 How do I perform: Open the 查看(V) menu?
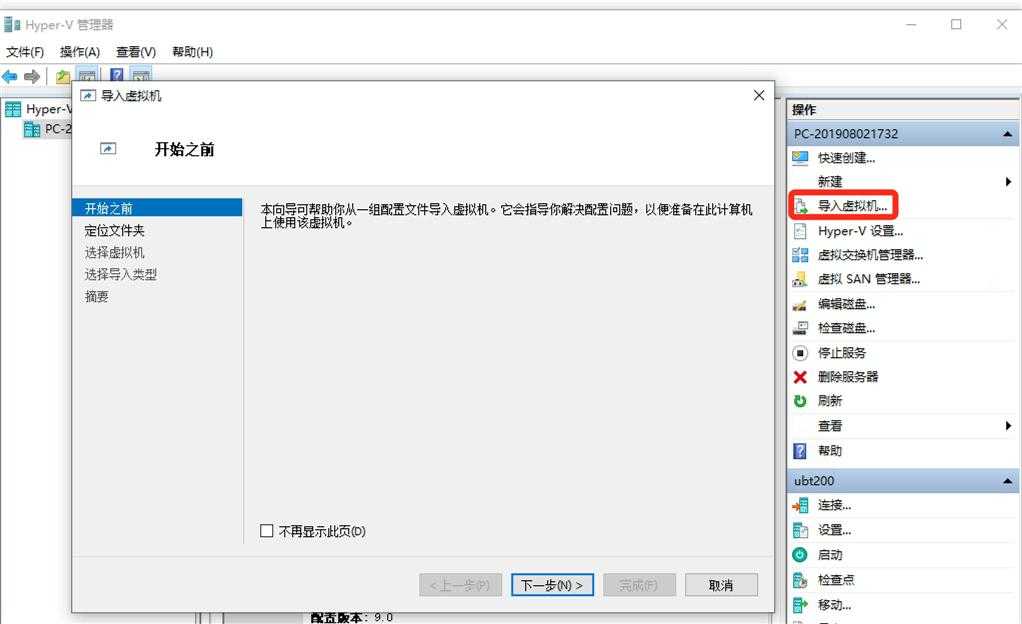coord(136,52)
